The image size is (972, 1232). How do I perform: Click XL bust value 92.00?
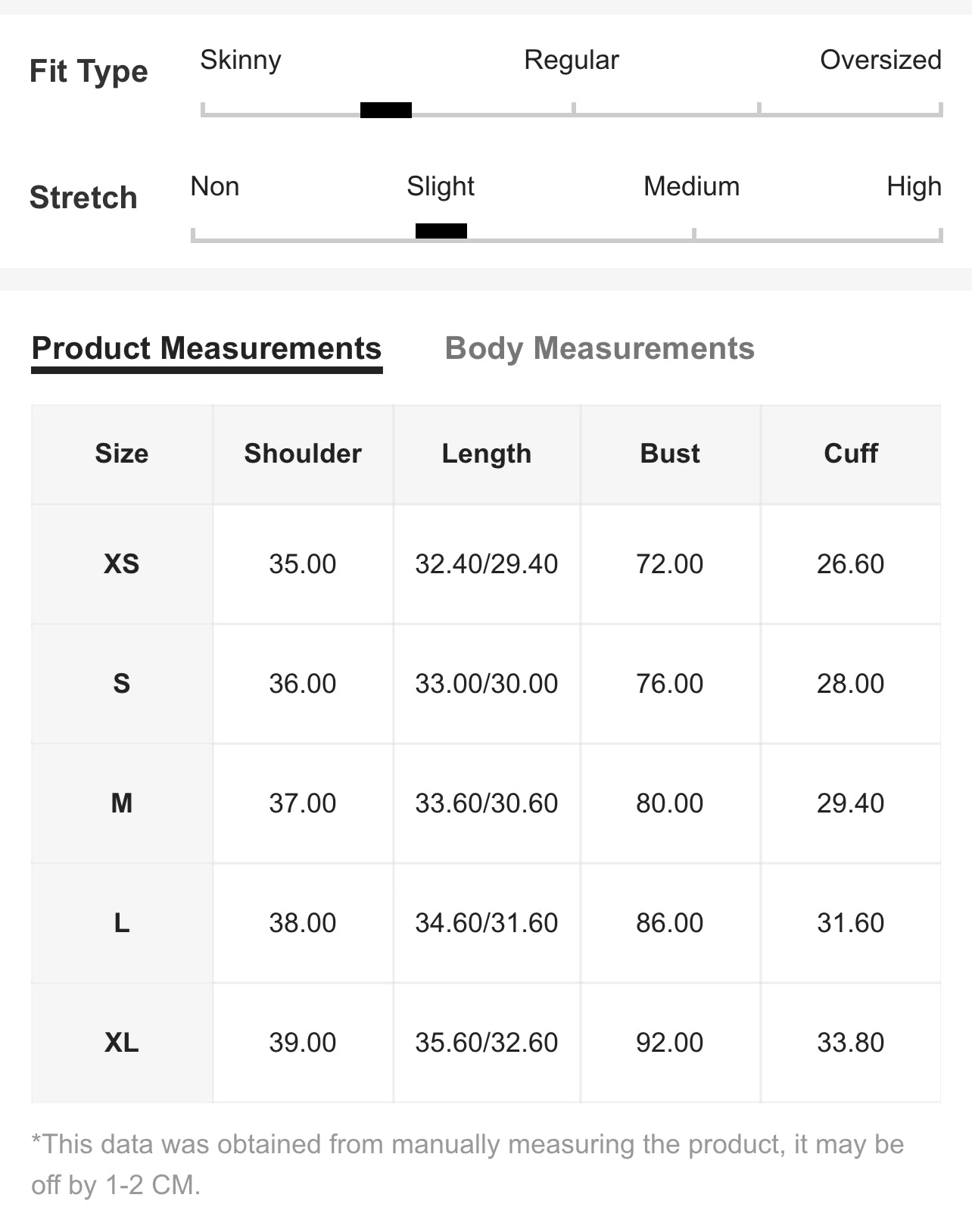[x=670, y=1043]
